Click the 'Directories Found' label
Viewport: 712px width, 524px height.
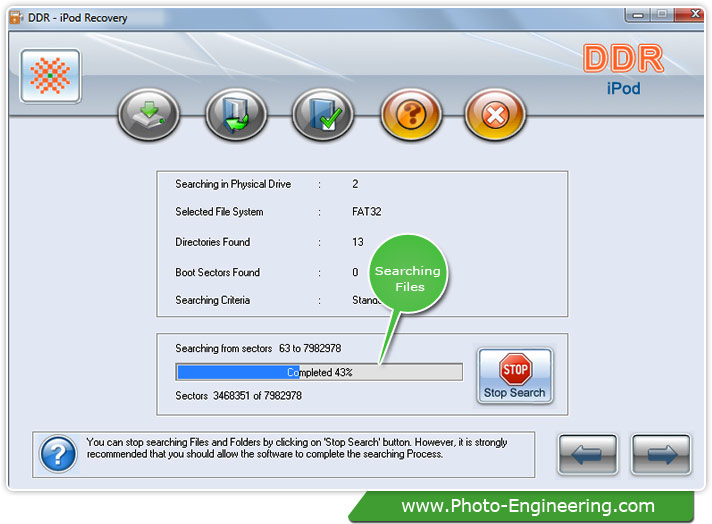tap(213, 242)
